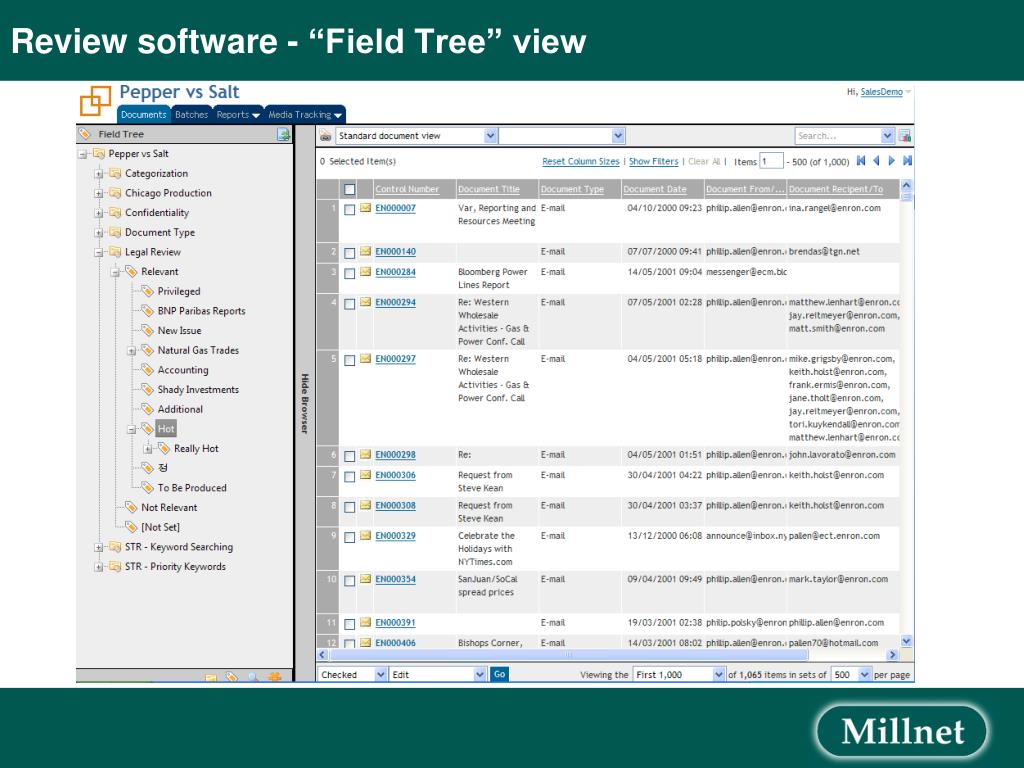This screenshot has height=768, width=1024.
Task: Expand the Categorization folder node
Action: tap(99, 174)
